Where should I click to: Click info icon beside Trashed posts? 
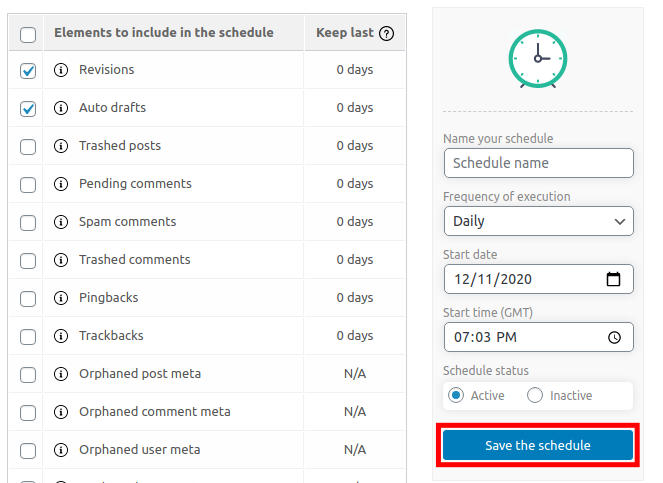[60, 146]
